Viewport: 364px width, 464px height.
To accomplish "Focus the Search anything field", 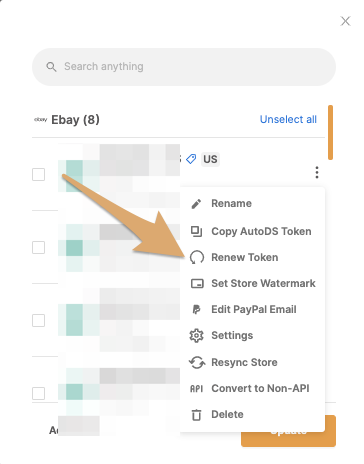I will 184,67.
